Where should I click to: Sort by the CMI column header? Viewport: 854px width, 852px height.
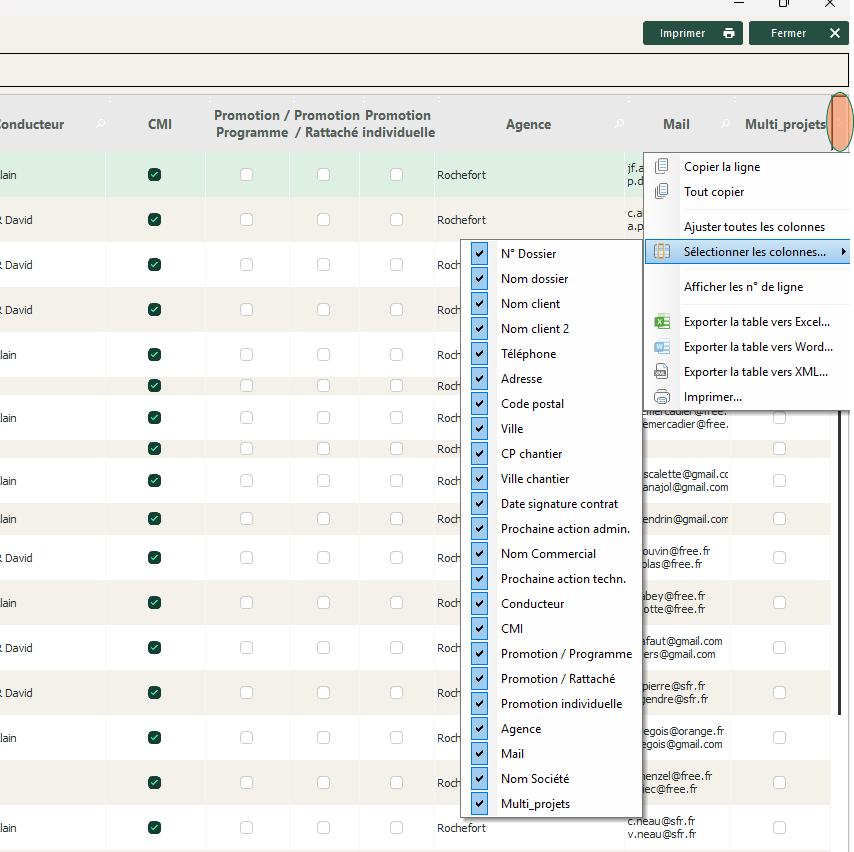159,124
